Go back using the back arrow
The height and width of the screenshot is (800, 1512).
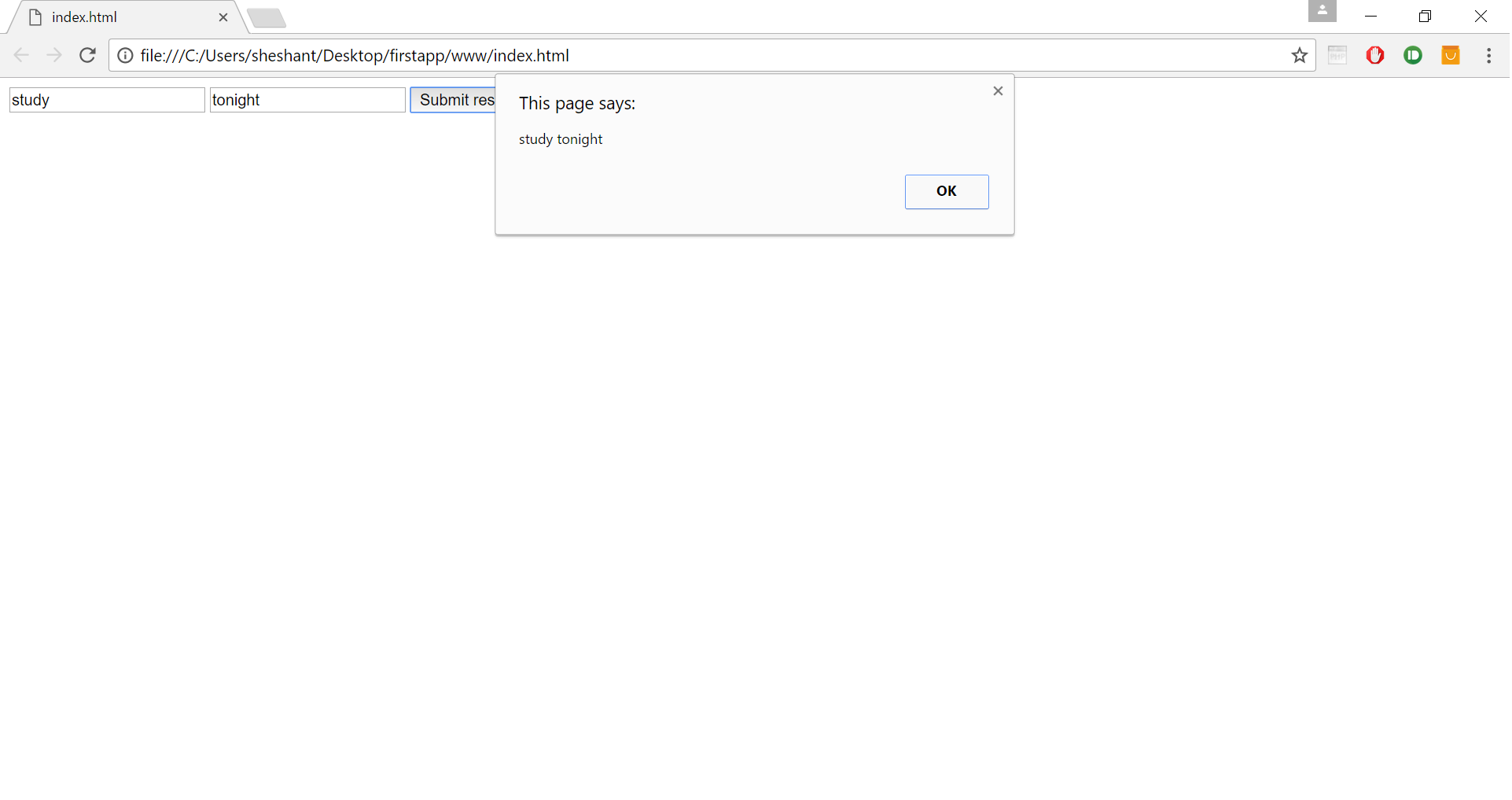pos(21,55)
